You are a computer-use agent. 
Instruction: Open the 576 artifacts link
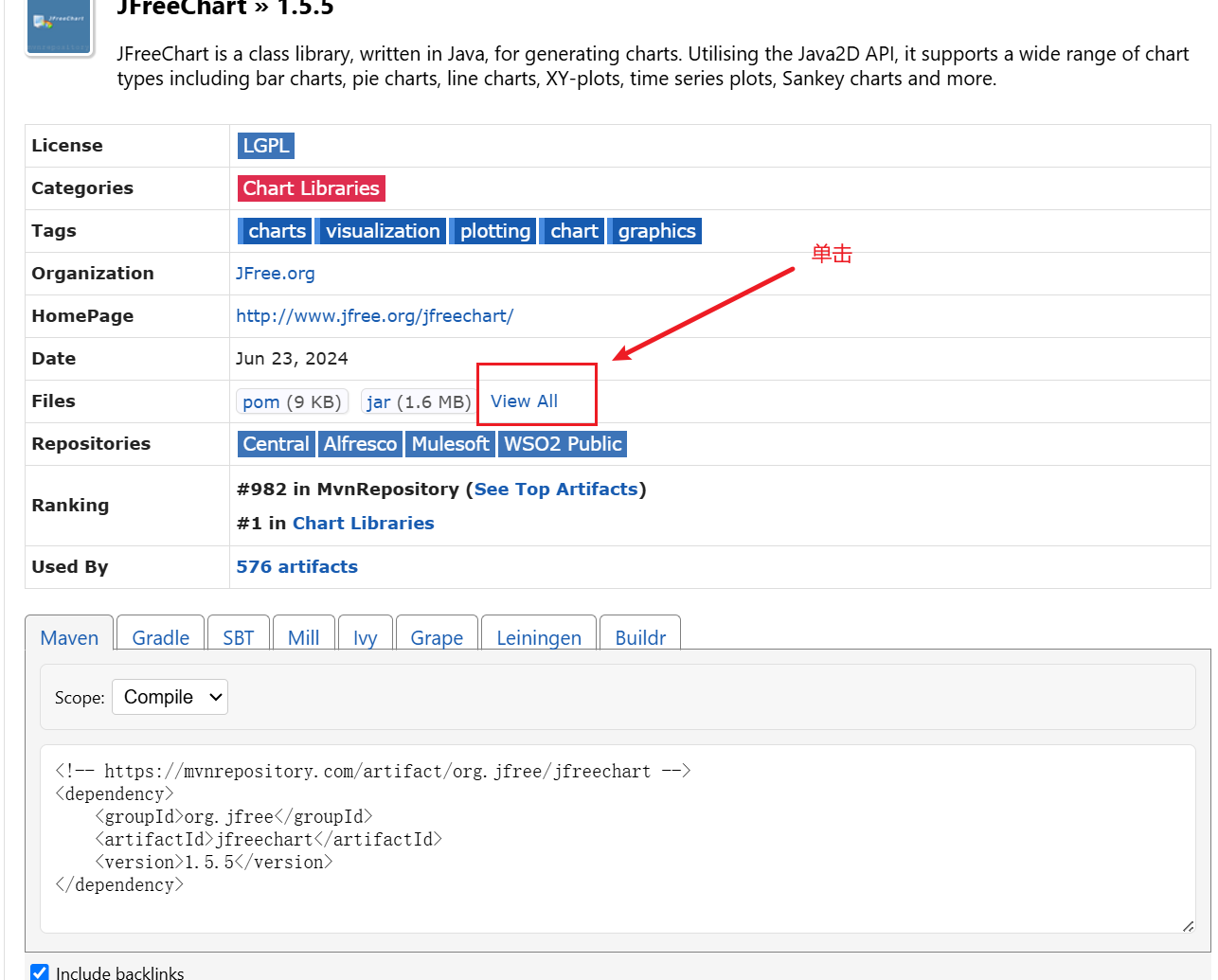pyautogui.click(x=297, y=567)
